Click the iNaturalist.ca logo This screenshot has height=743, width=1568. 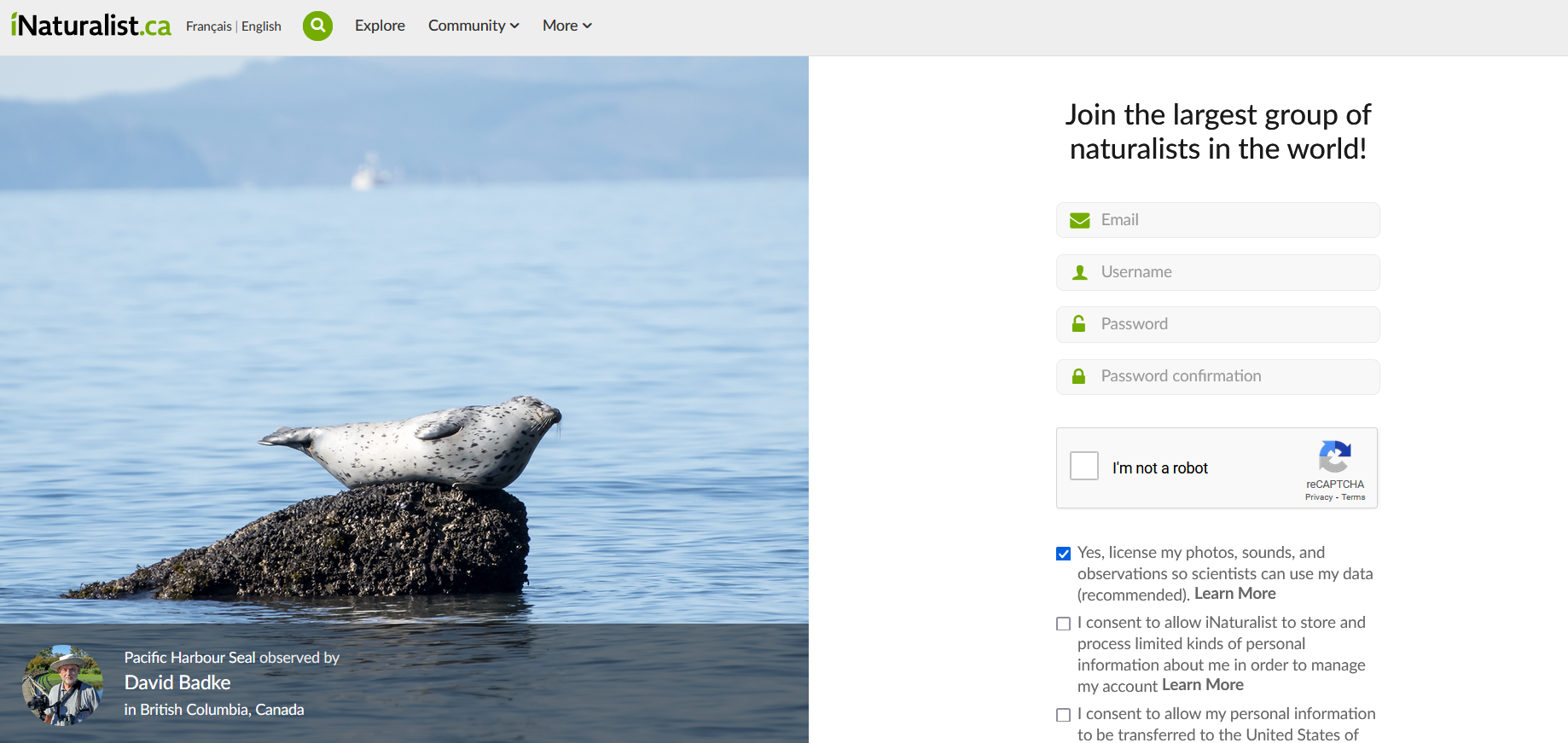(x=91, y=26)
